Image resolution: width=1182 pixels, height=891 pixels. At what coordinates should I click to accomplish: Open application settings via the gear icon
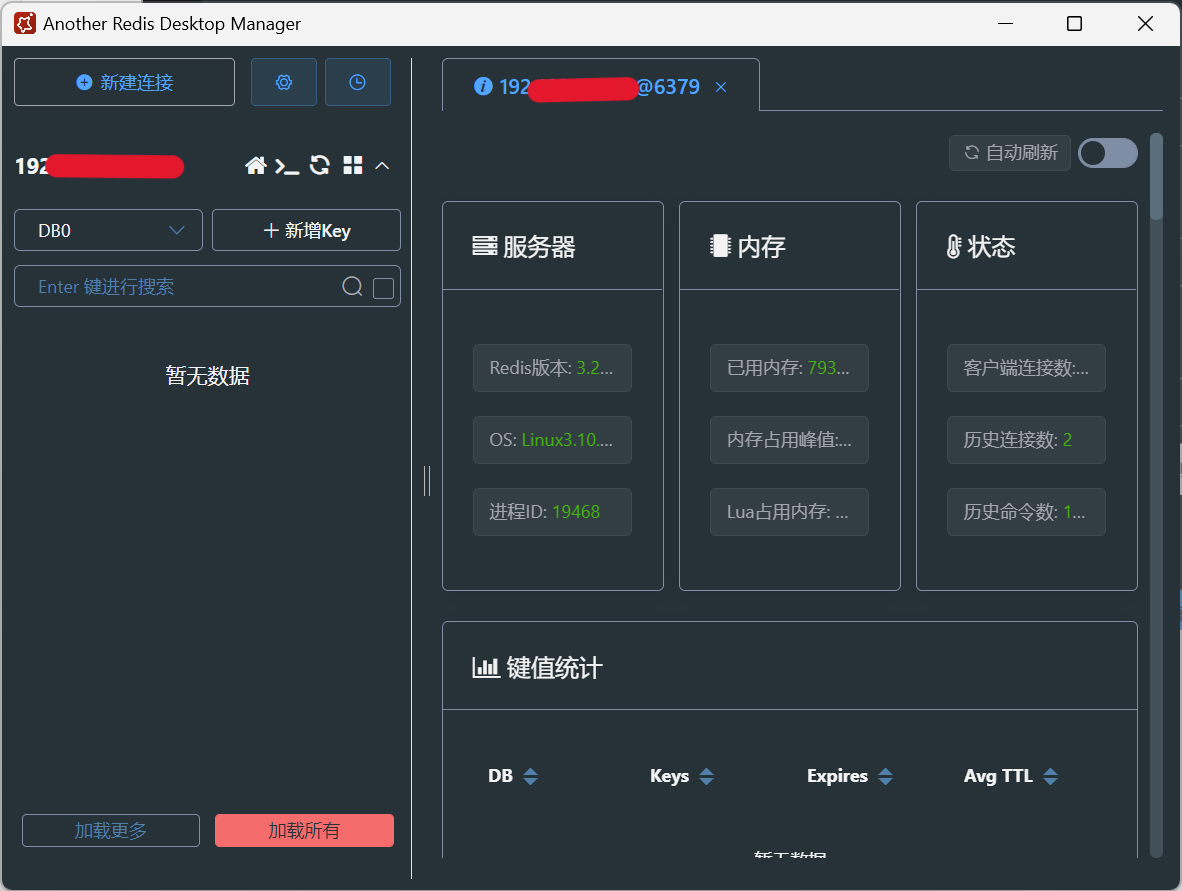point(283,81)
